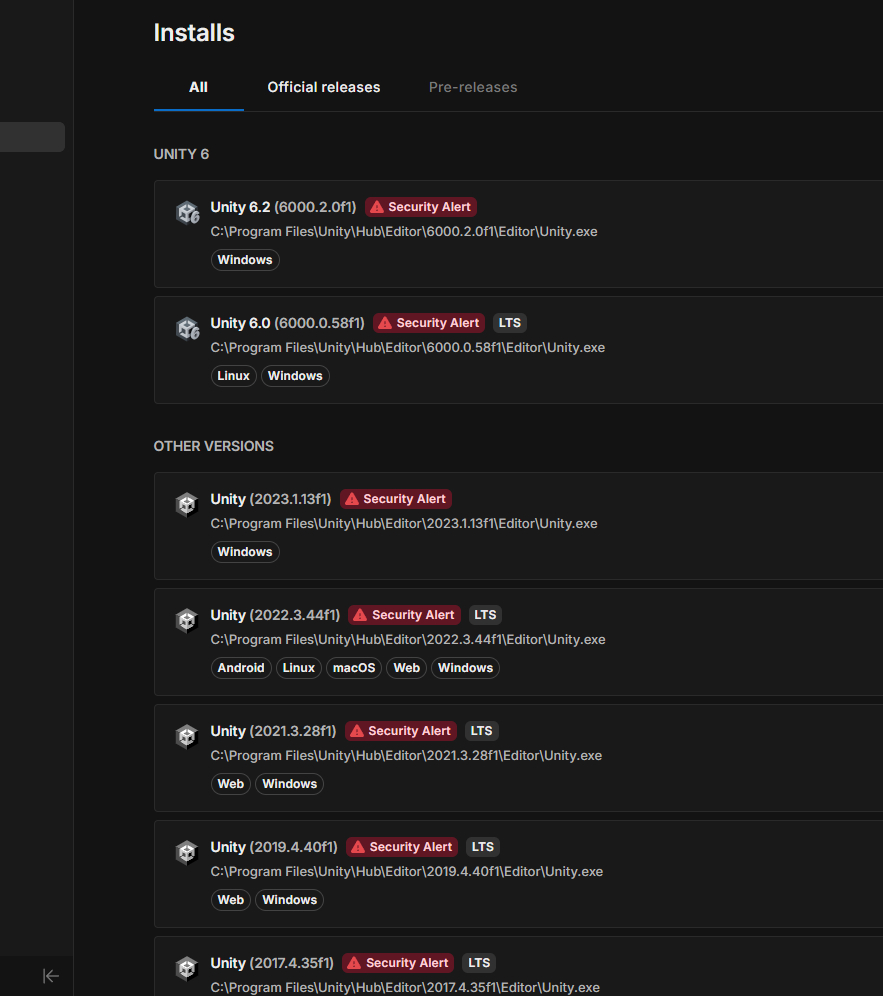This screenshot has width=883, height=996.
Task: Switch to the Official releases tab
Action: click(x=323, y=87)
